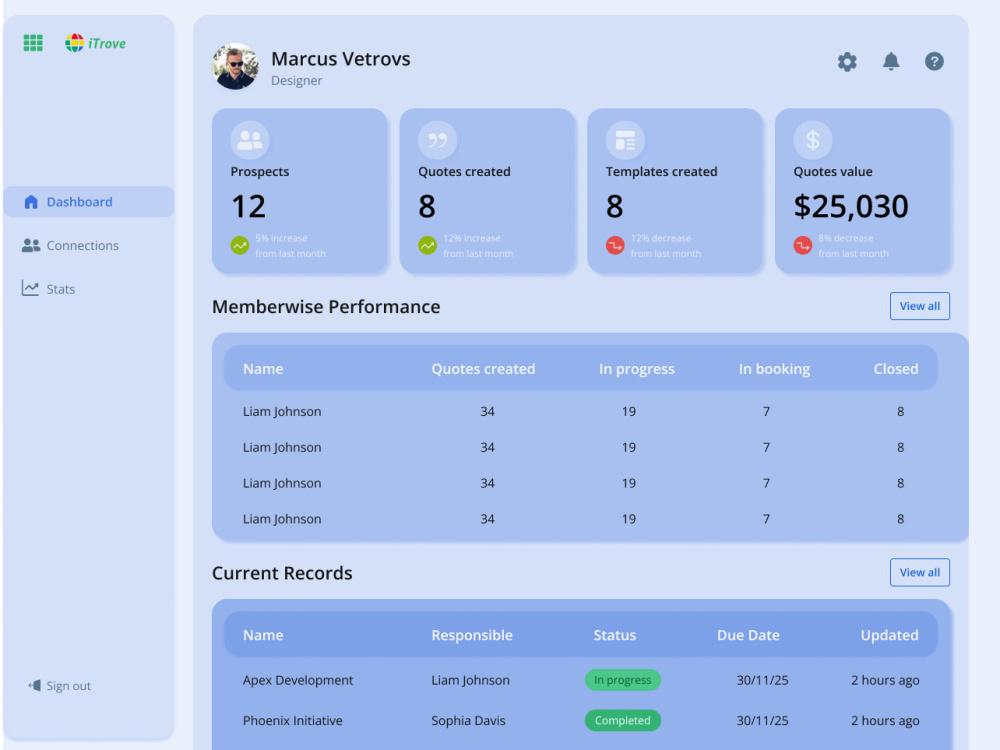Click the Stats chart icon in sidebar
The height and width of the screenshot is (750, 1000).
pyautogui.click(x=30, y=288)
